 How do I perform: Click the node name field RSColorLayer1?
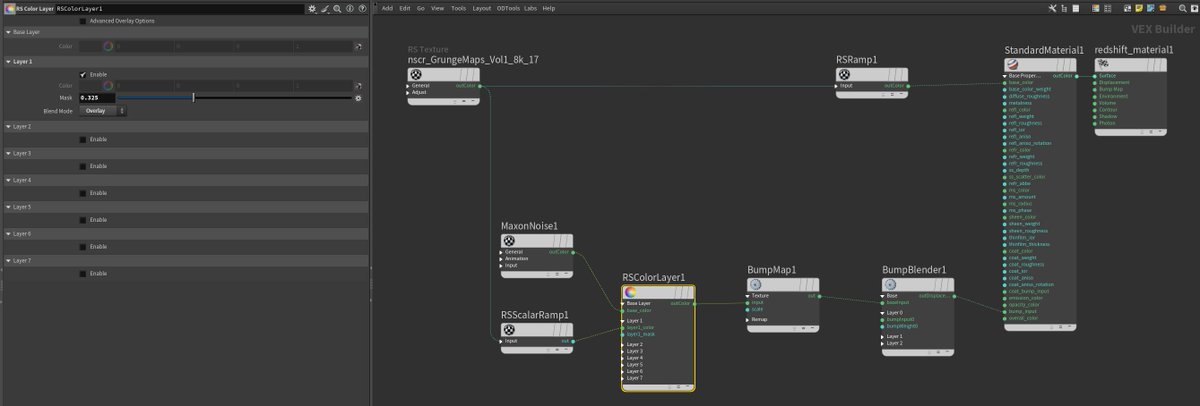pyautogui.click(x=180, y=8)
